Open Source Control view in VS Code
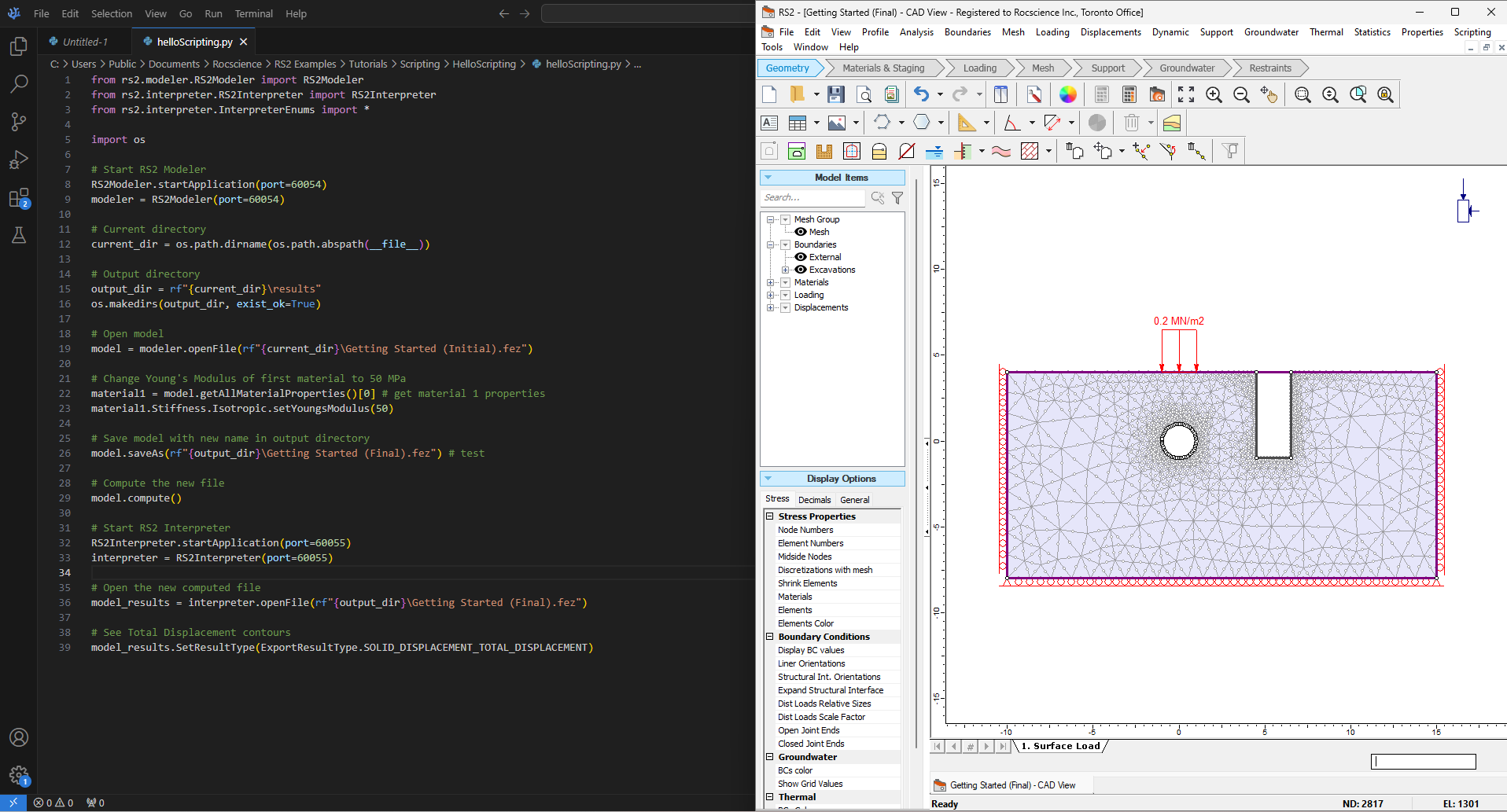Viewport: 1507px width, 812px height. 19,121
